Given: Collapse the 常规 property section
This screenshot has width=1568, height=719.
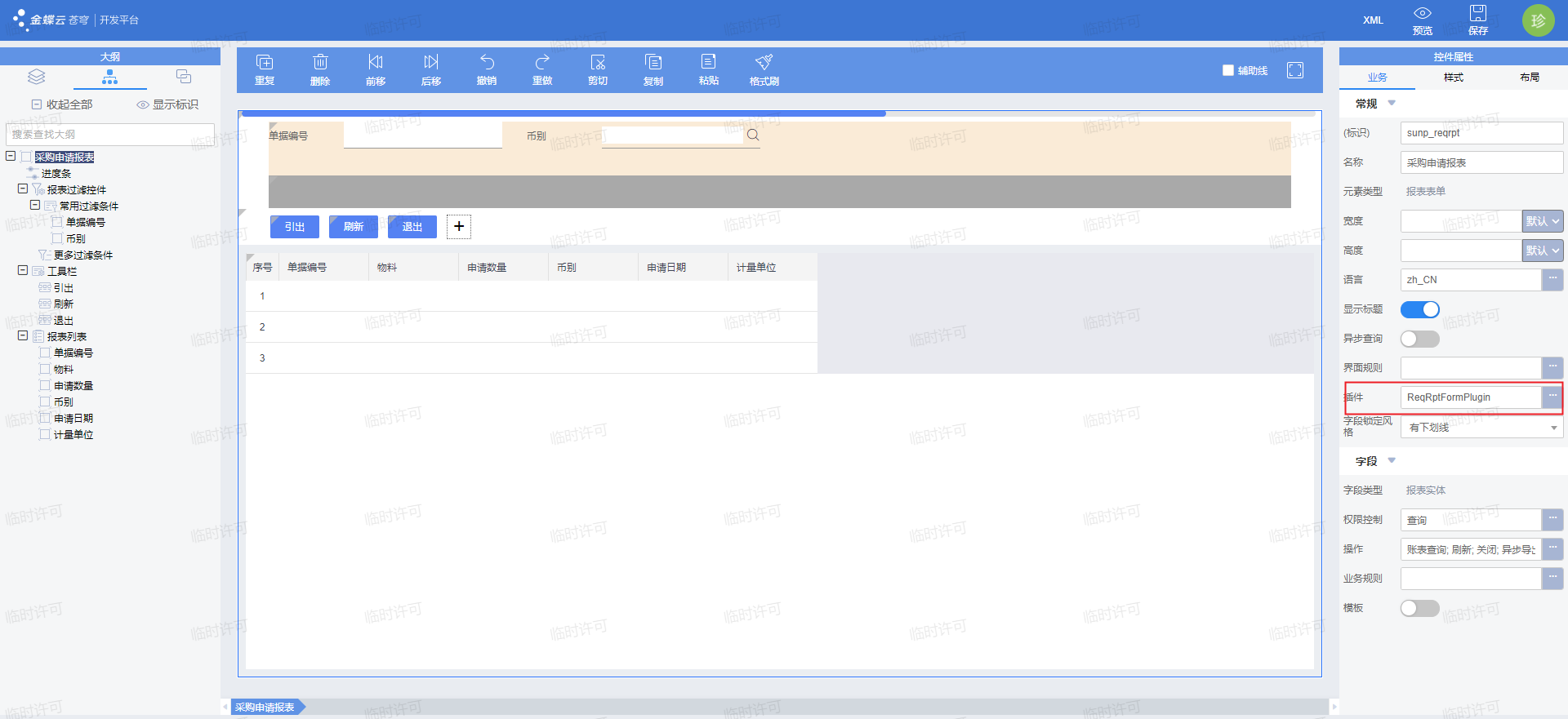Looking at the screenshot, I should pyautogui.click(x=1392, y=103).
